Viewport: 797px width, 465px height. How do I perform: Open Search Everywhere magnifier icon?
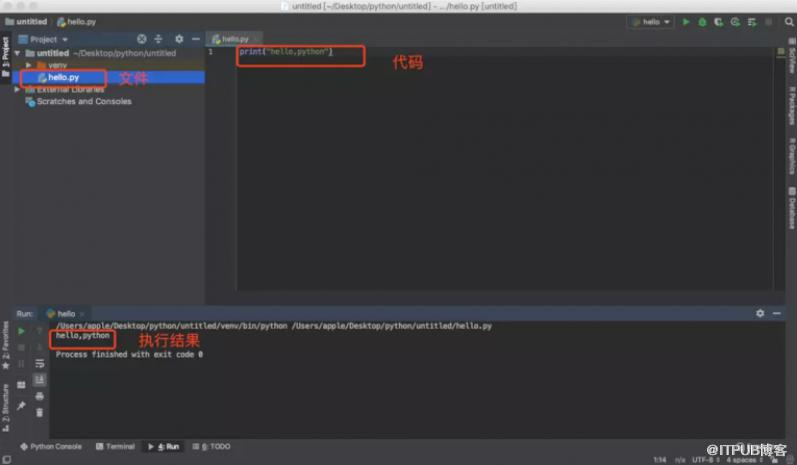pyautogui.click(x=789, y=22)
